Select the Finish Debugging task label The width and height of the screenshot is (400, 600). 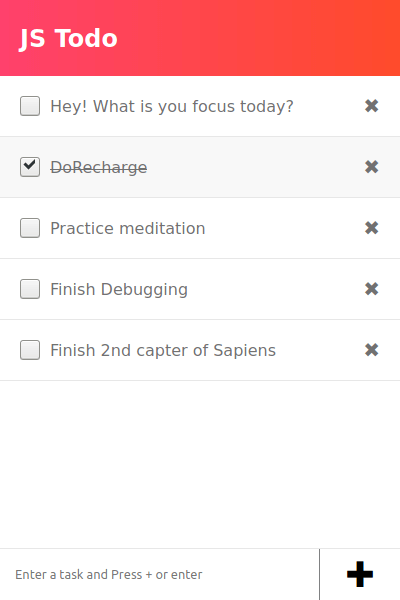[119, 290]
